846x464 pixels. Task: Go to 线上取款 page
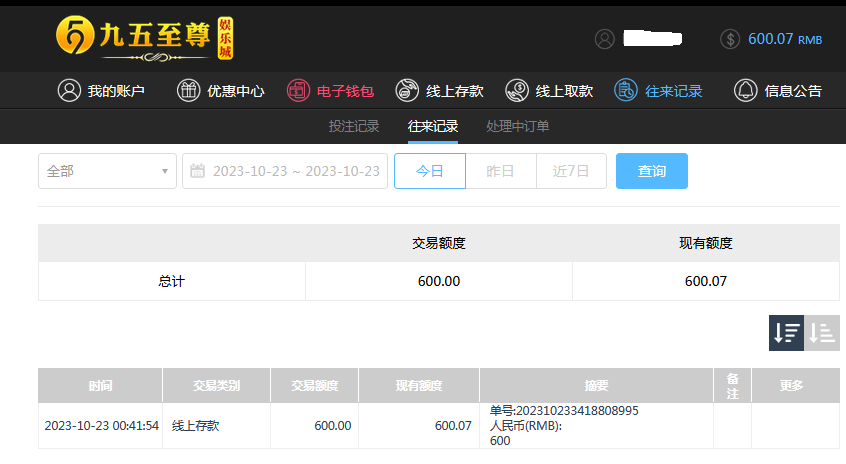click(549, 91)
